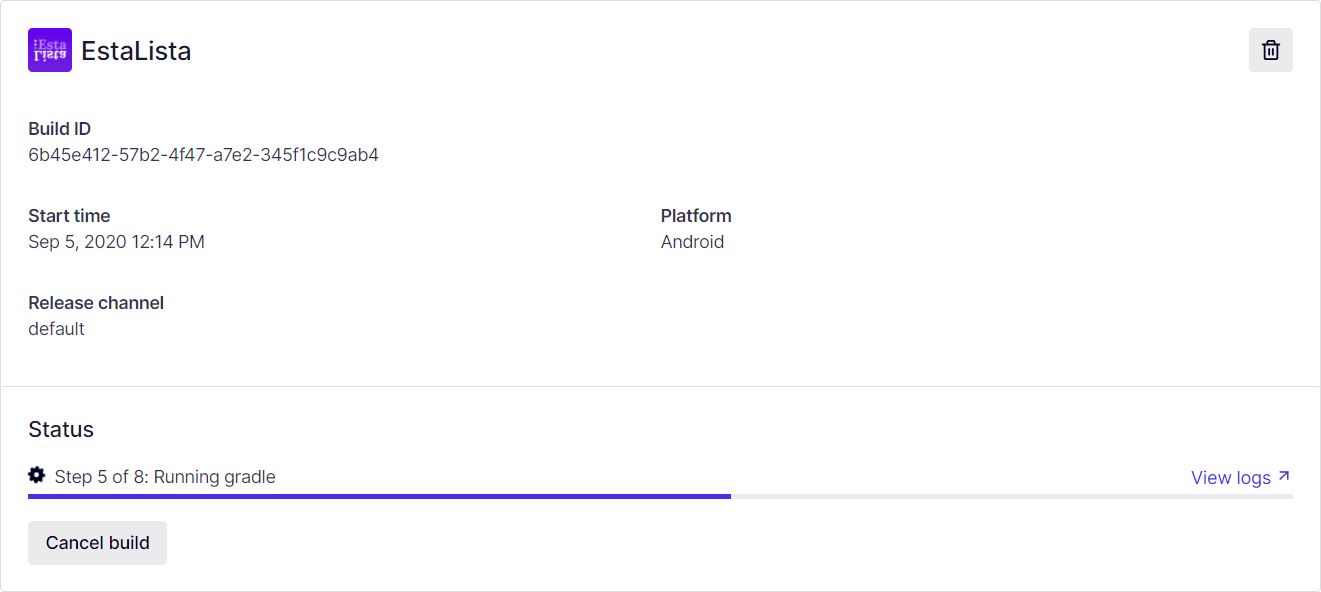Click the default release channel value
Screen dimensions: 1321x592
pos(56,329)
